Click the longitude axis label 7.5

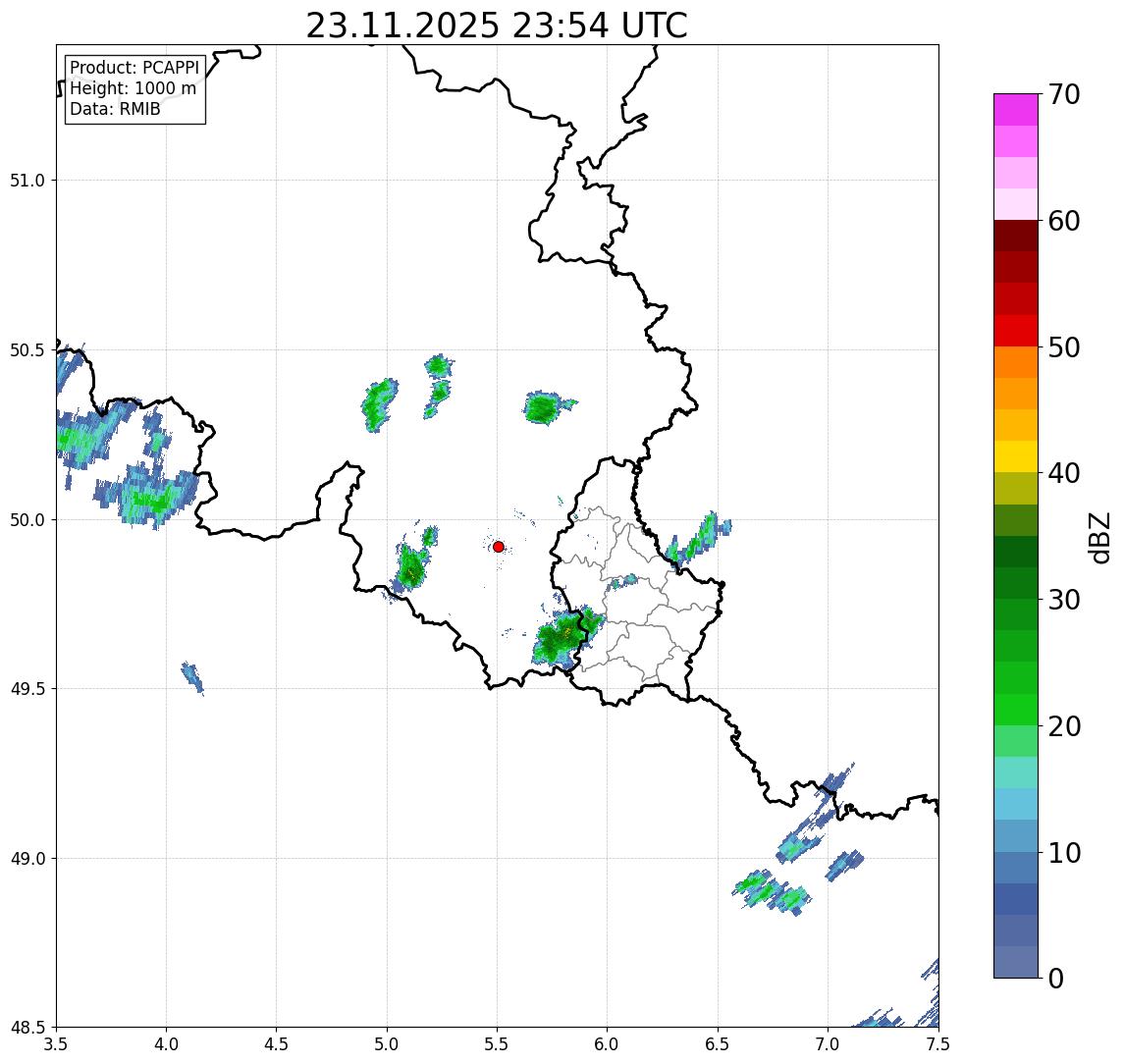pyautogui.click(x=938, y=1044)
